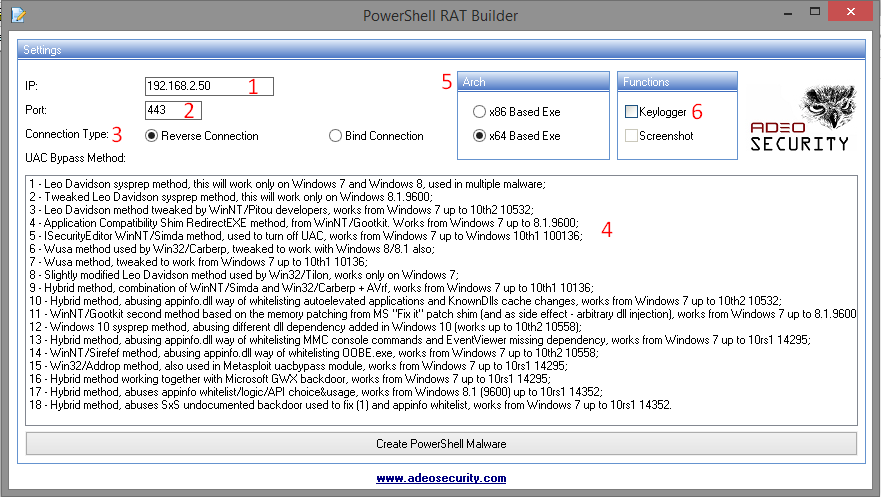Minimize the PowerShell RAT Builder window
Viewport: 881px width, 497px height.
(x=788, y=12)
